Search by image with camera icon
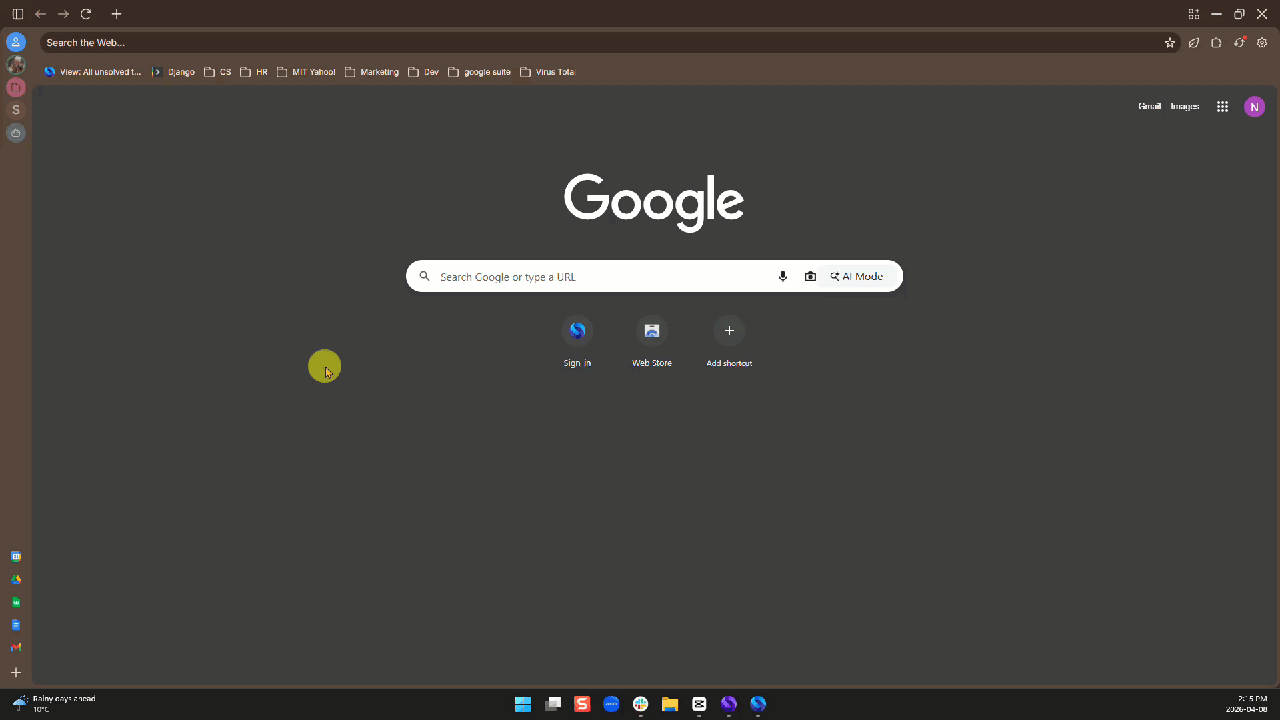Image resolution: width=1280 pixels, height=720 pixels. 810,276
